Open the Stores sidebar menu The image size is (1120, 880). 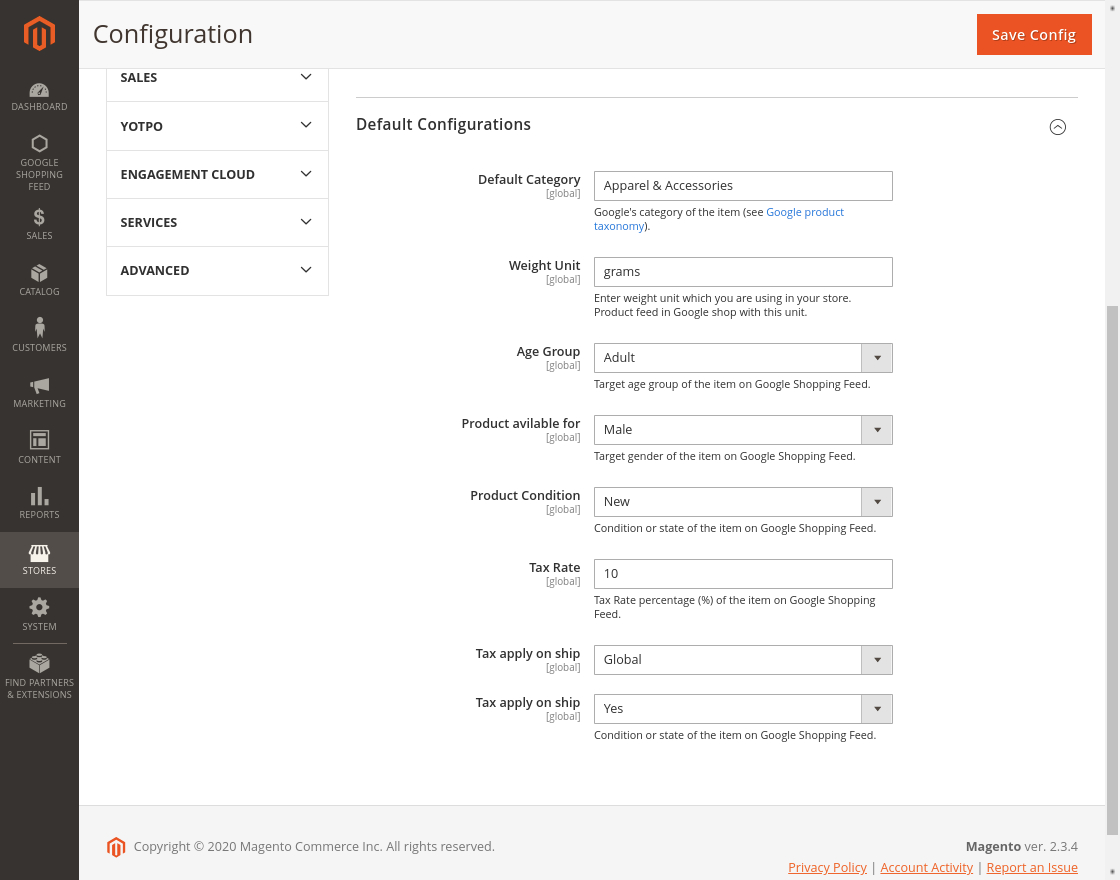point(39,560)
